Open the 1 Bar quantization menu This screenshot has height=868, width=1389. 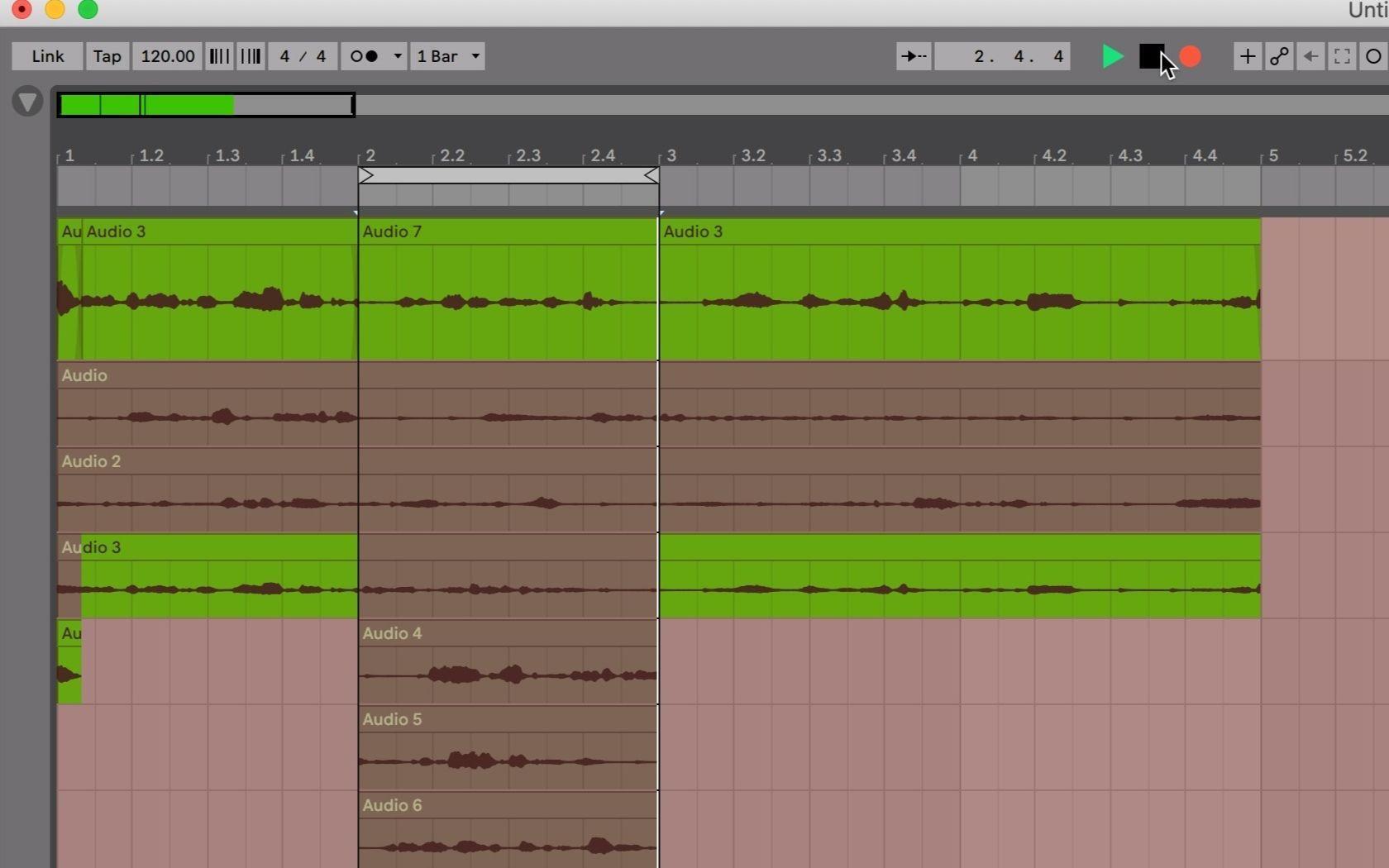(447, 56)
